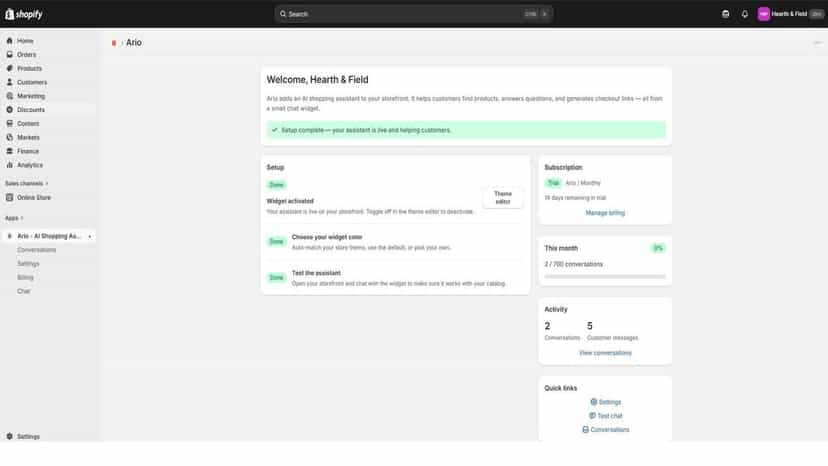Click the search magnifier icon
828x466 pixels.
click(283, 14)
